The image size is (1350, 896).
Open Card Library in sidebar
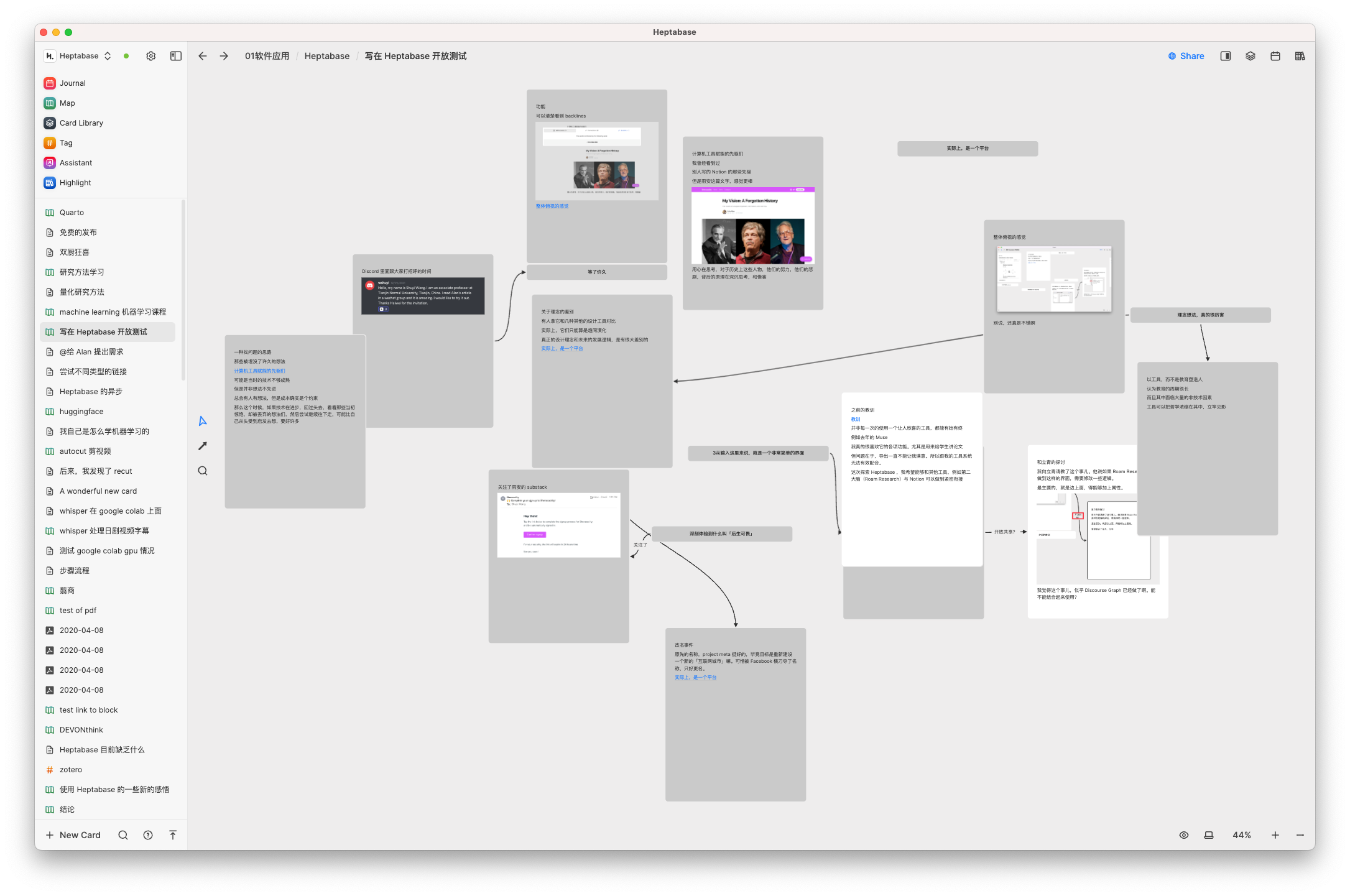81,123
